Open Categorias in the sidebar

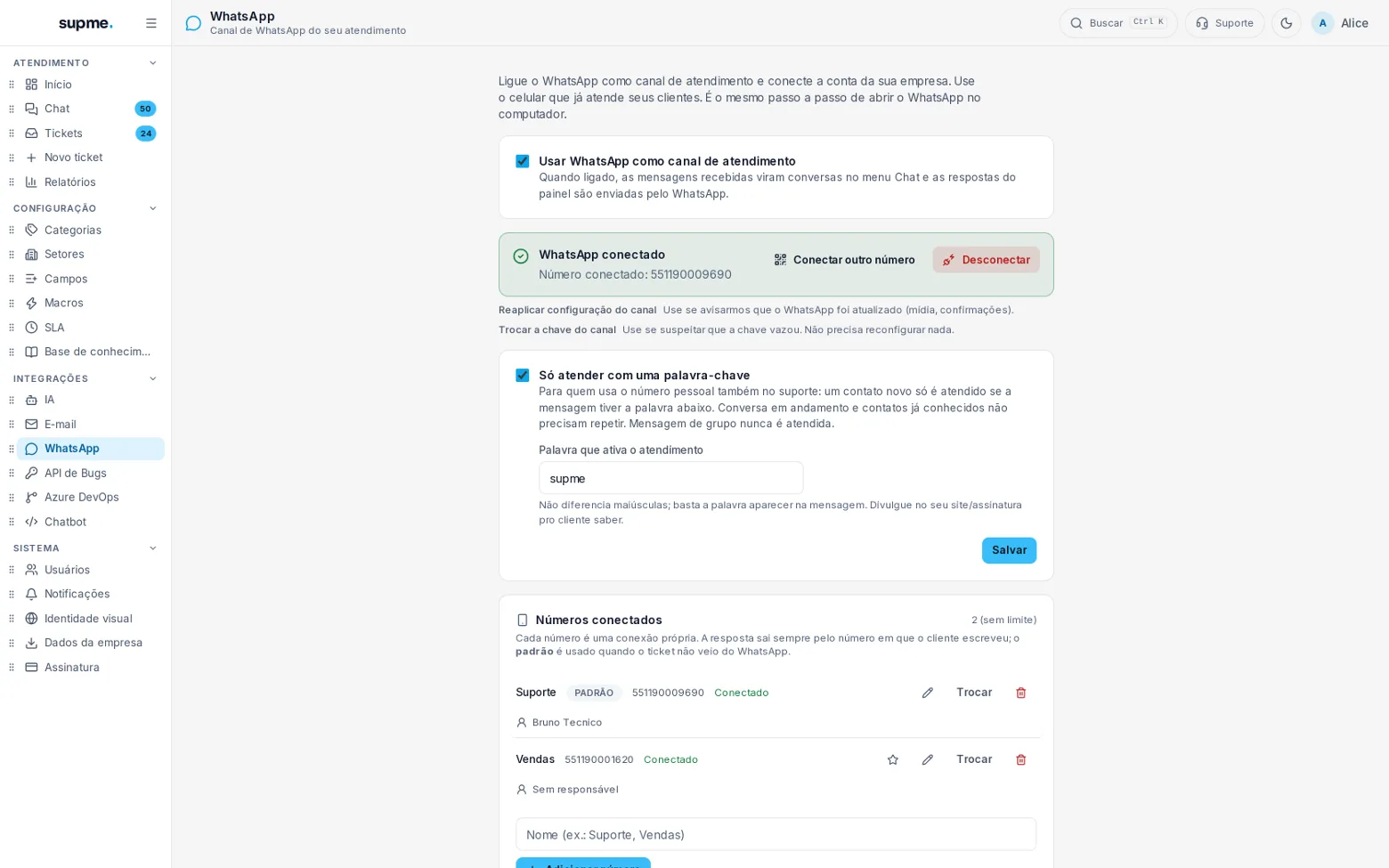point(91,230)
